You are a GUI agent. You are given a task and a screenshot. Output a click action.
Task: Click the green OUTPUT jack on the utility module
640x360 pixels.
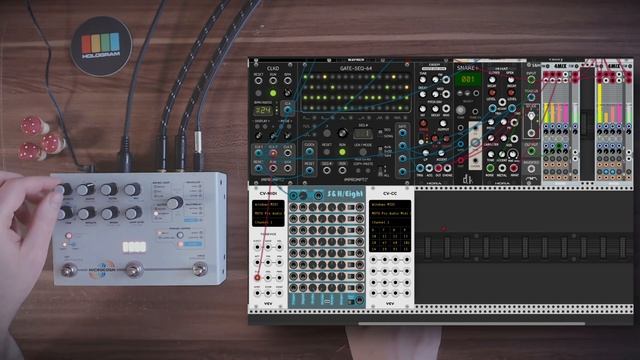(x=531, y=151)
